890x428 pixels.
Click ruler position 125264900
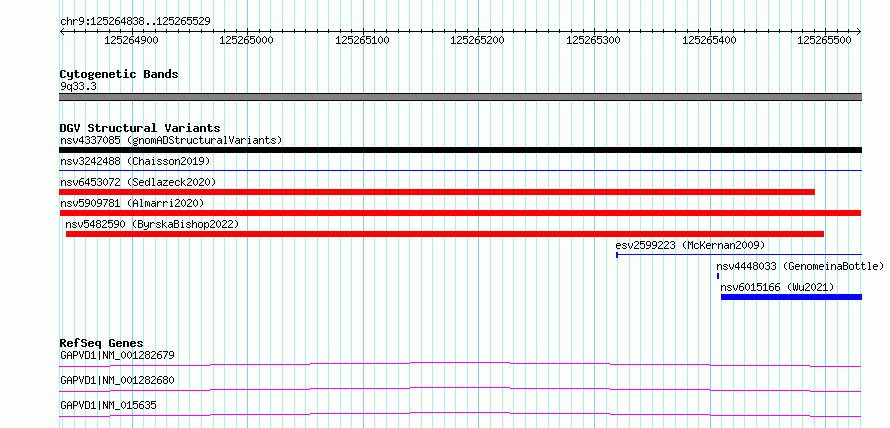[132, 40]
